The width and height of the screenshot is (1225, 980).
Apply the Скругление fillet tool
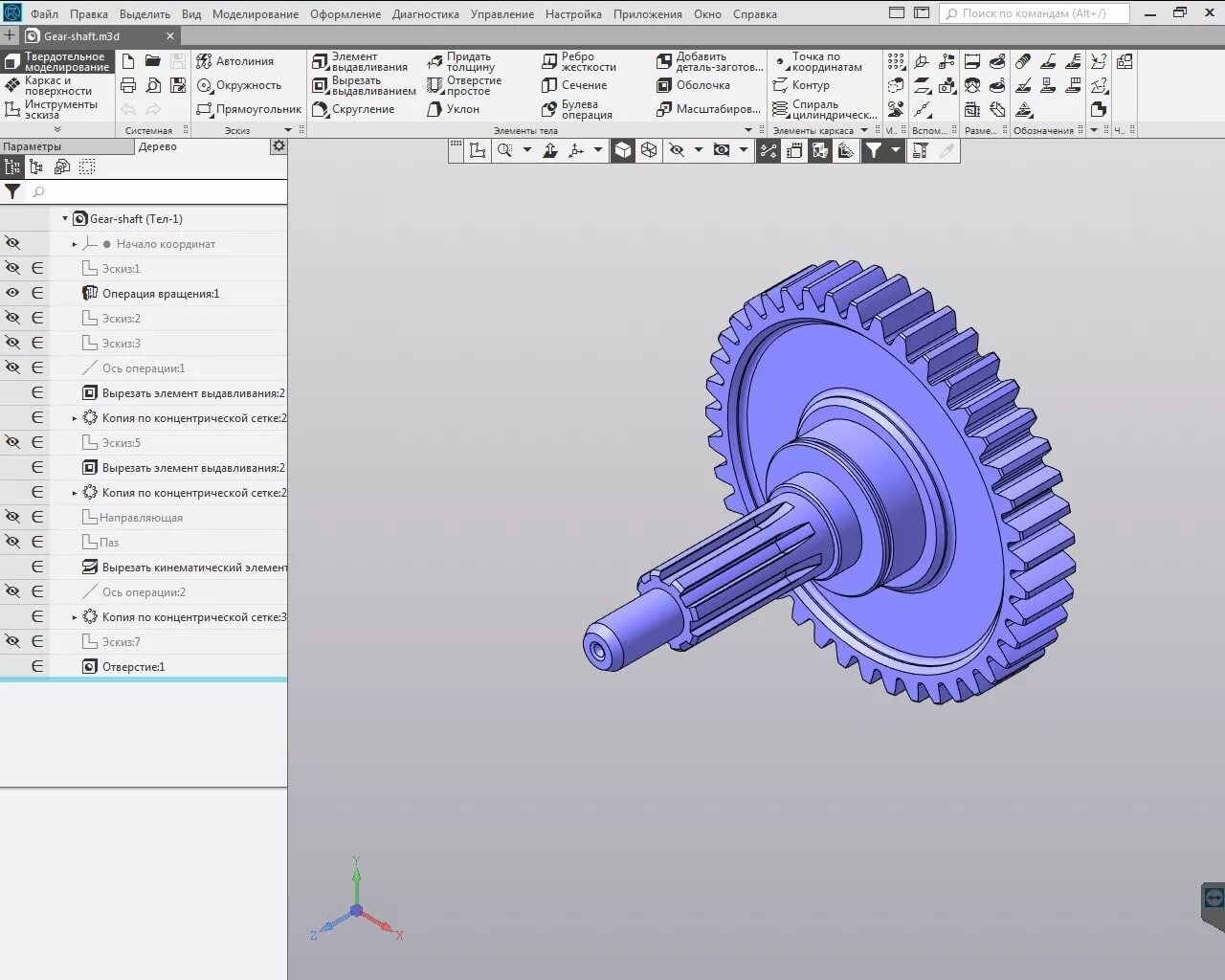point(354,109)
